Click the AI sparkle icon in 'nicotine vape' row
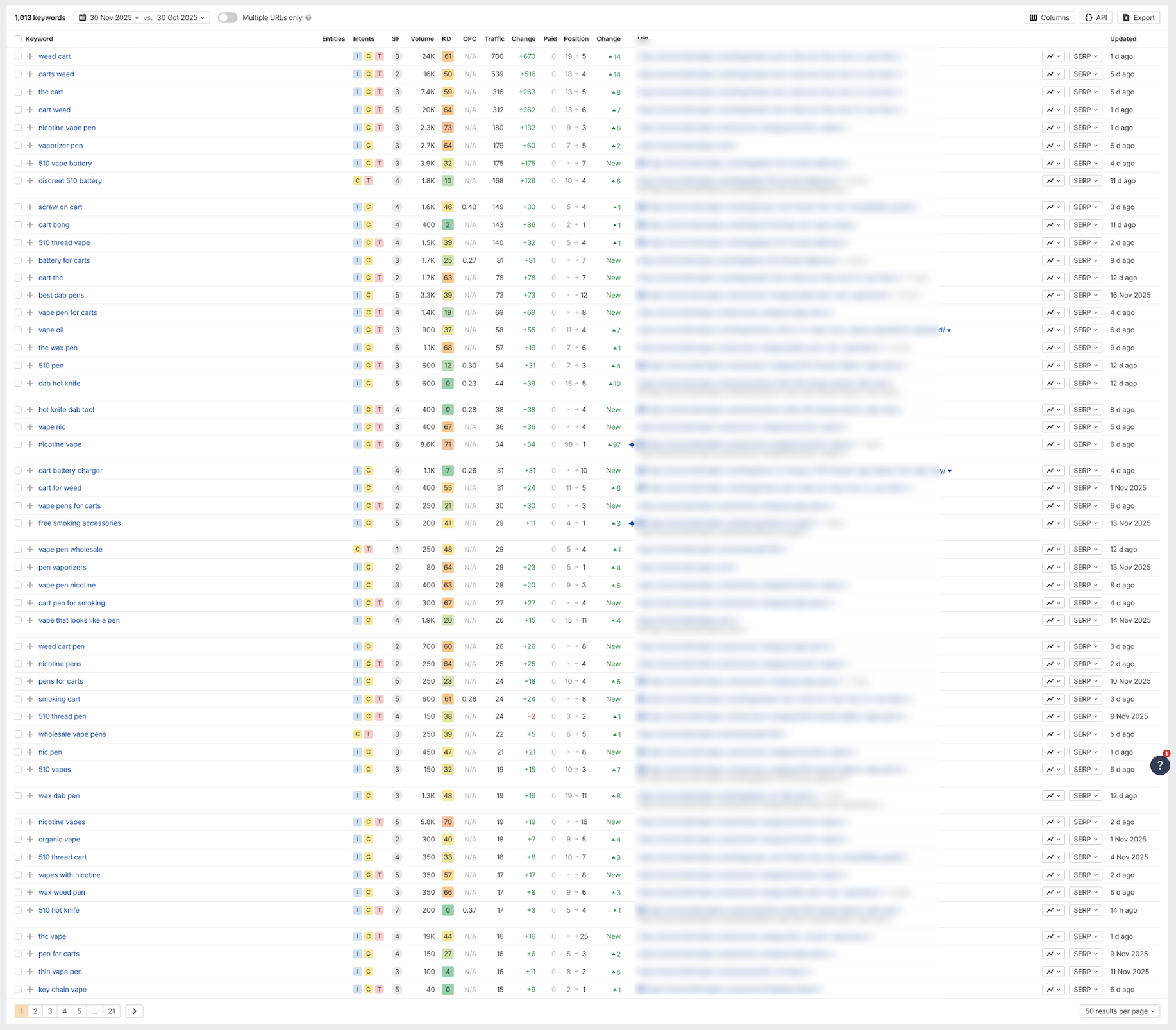 coord(632,444)
